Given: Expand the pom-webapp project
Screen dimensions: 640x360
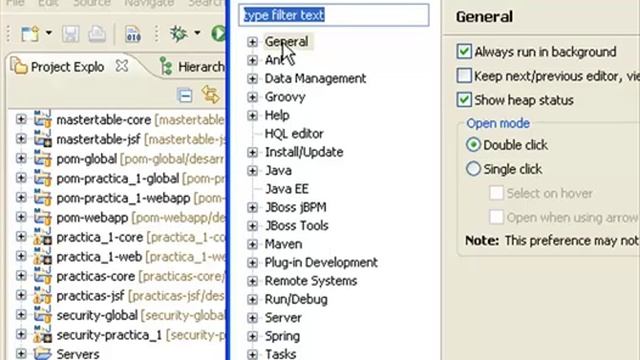Looking at the screenshot, I should [21, 217].
